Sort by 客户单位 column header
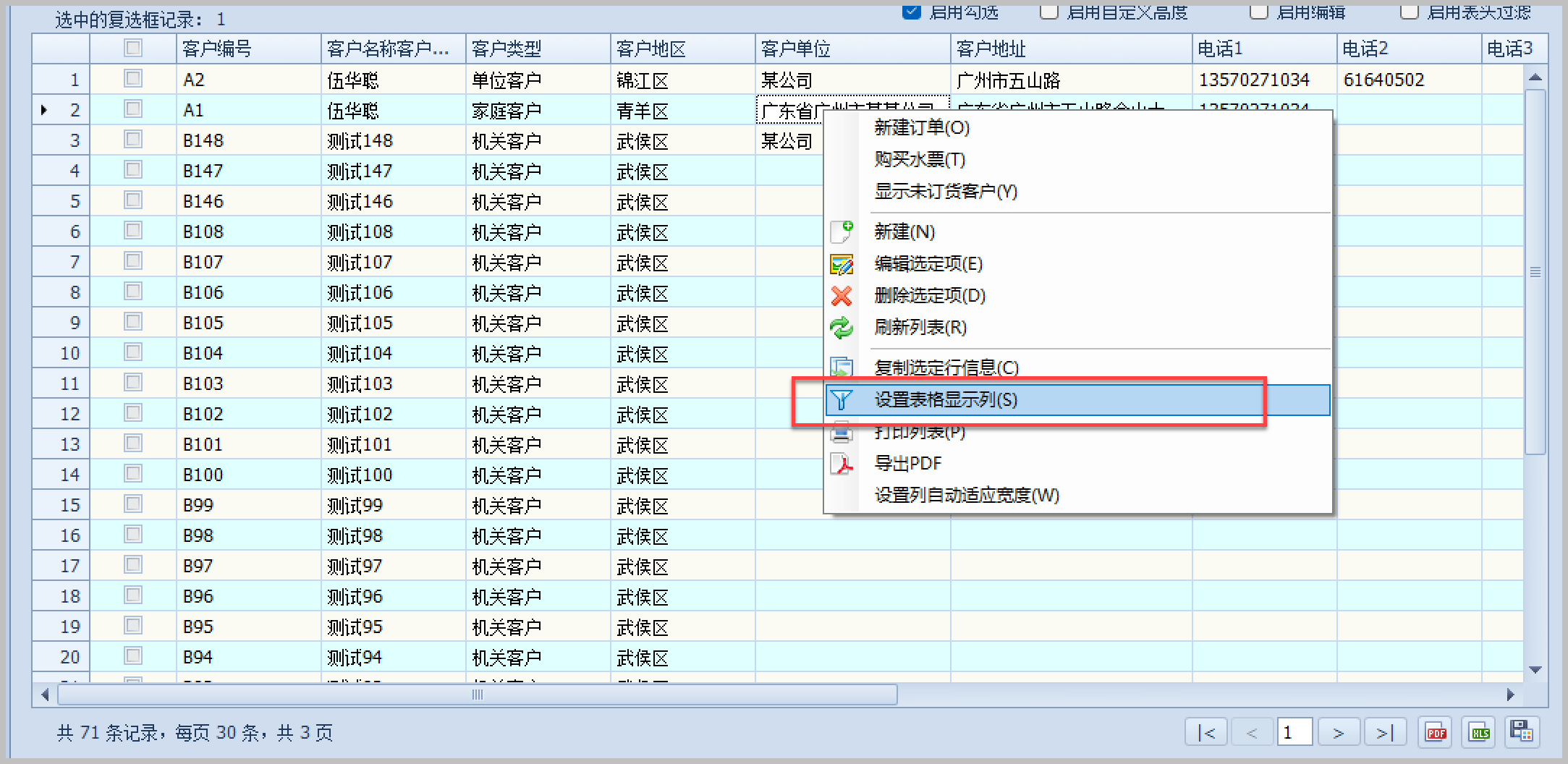 [x=852, y=48]
